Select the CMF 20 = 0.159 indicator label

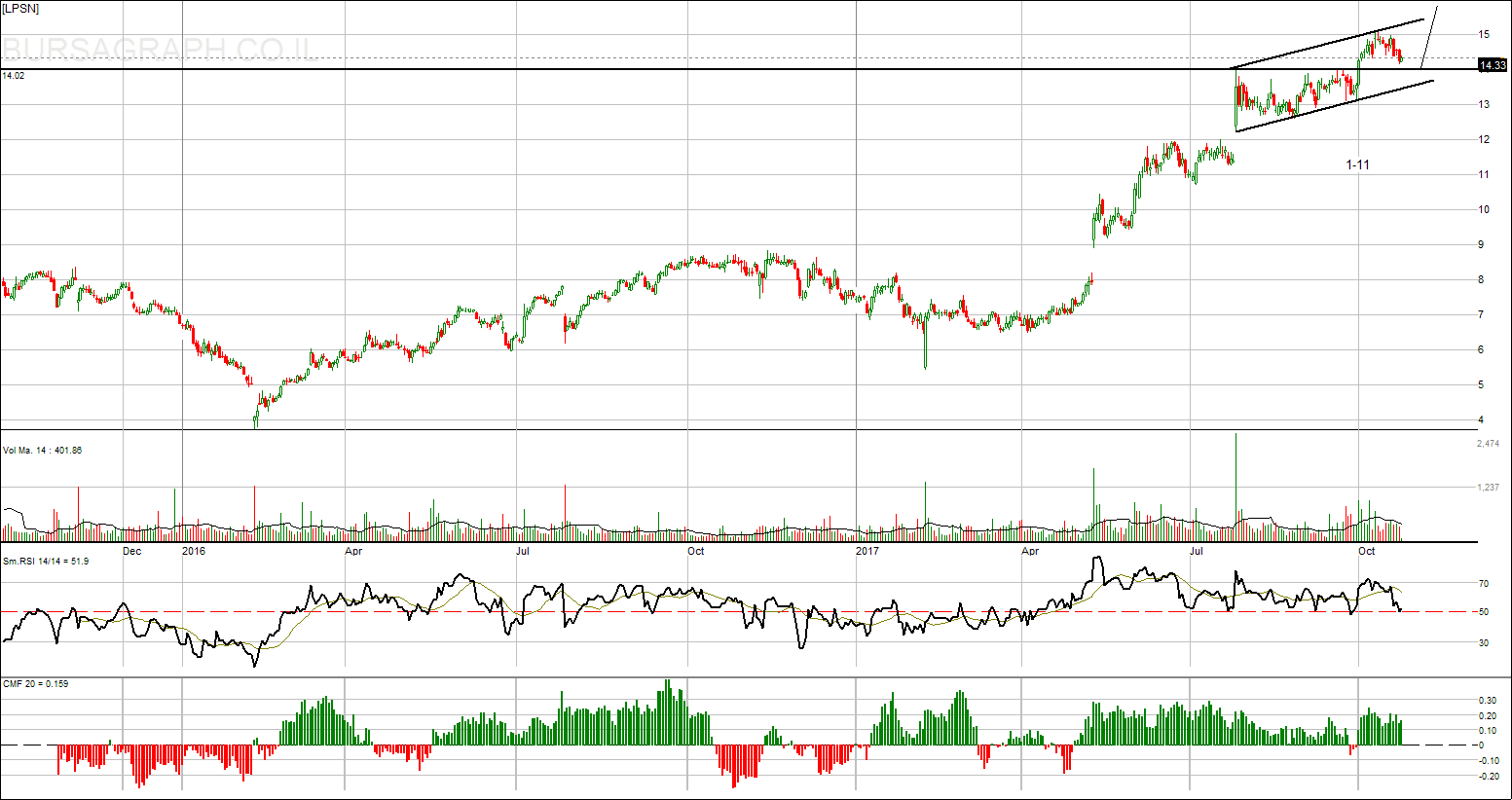click(36, 684)
